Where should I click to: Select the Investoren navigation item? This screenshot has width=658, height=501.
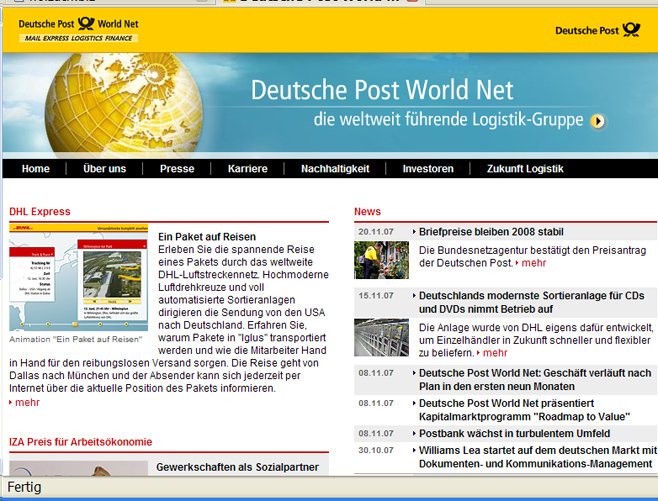tap(428, 169)
